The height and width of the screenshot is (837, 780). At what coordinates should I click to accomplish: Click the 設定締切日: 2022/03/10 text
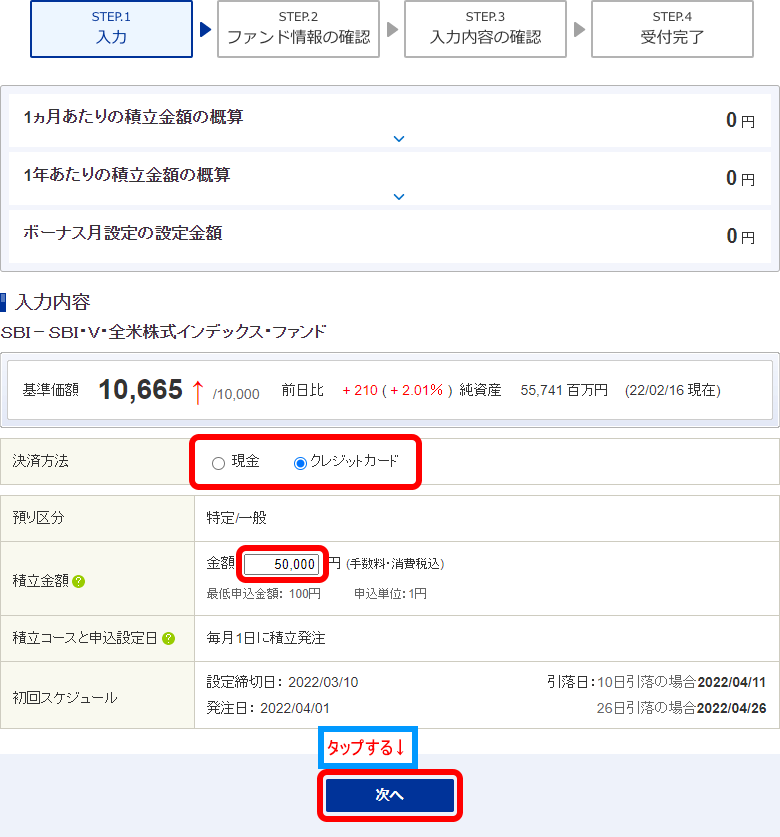pyautogui.click(x=282, y=682)
